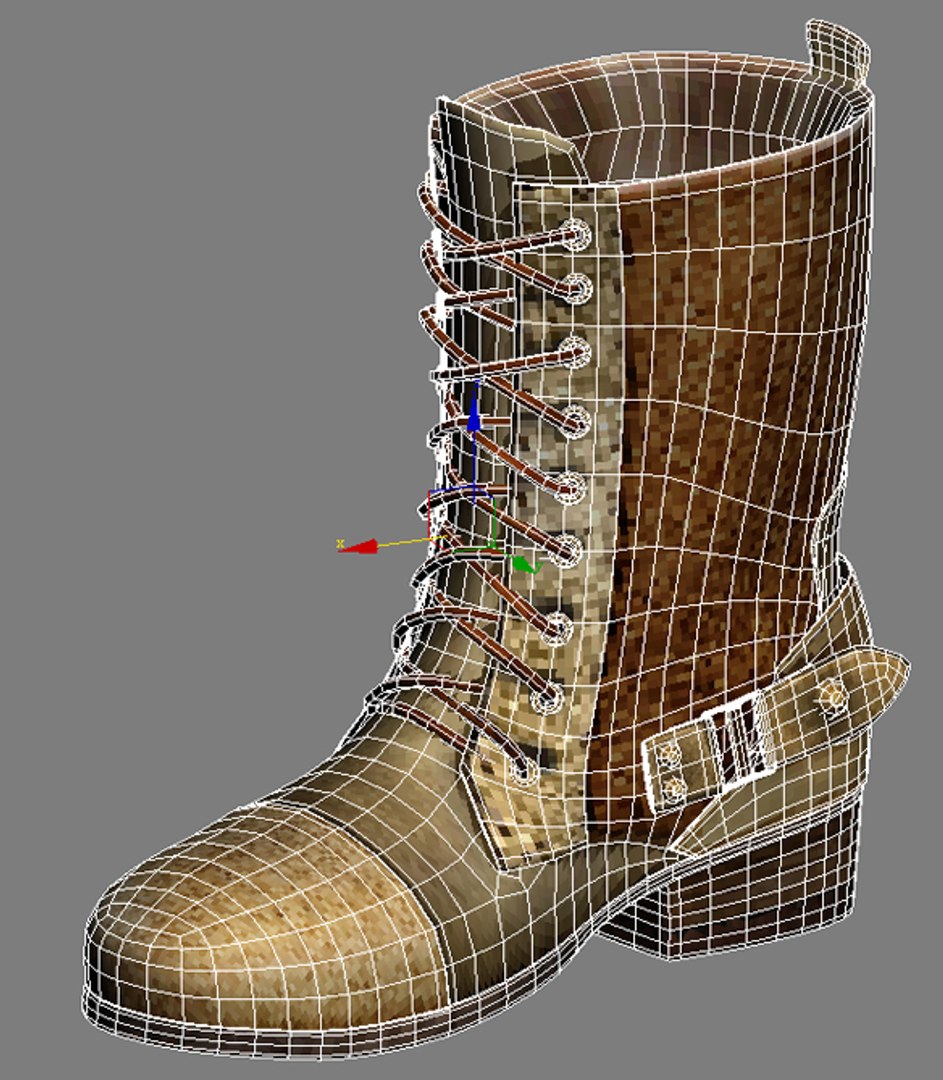Click the green Y-axis arrow of the gizmo

(525, 565)
